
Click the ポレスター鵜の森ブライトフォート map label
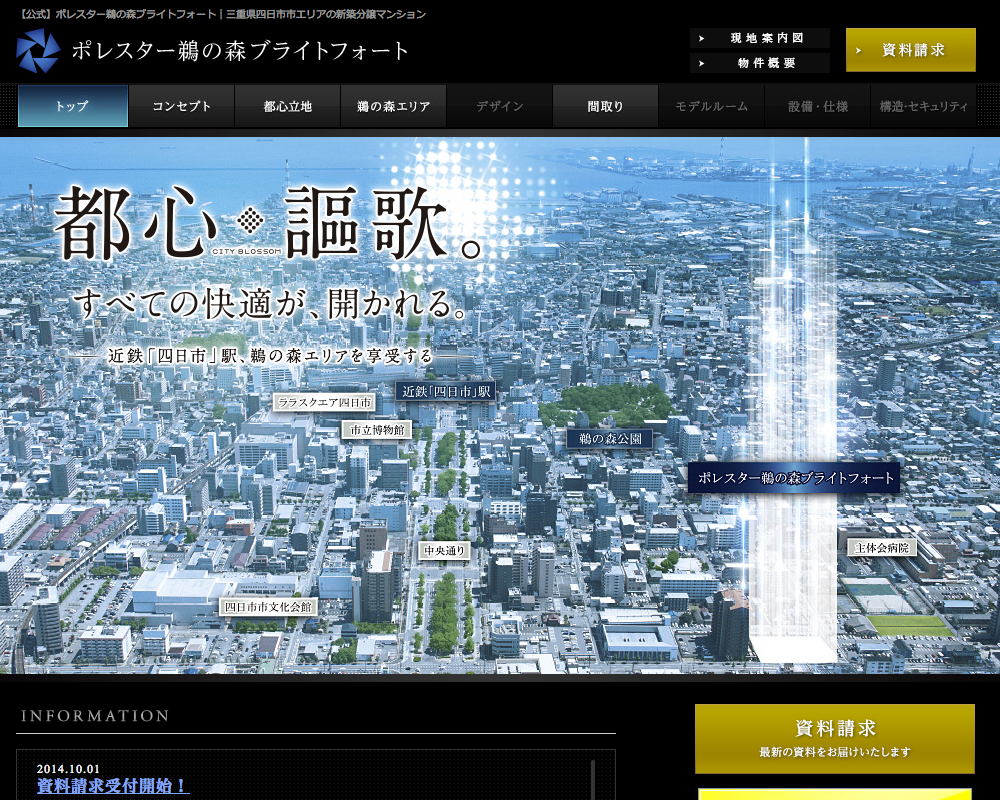[x=794, y=478]
